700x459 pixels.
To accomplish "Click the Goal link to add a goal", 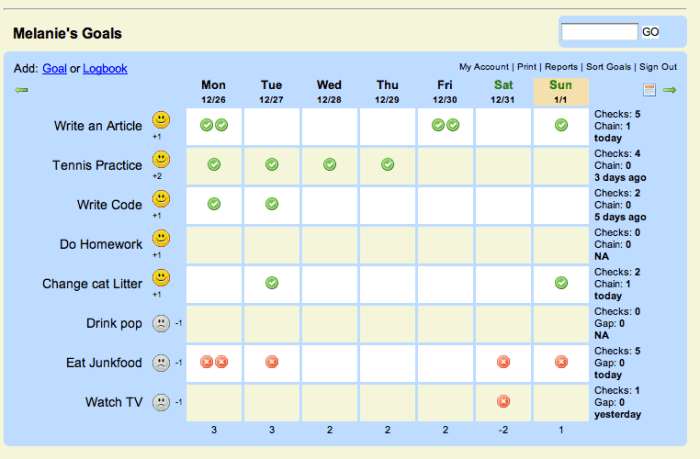I will coord(54,69).
